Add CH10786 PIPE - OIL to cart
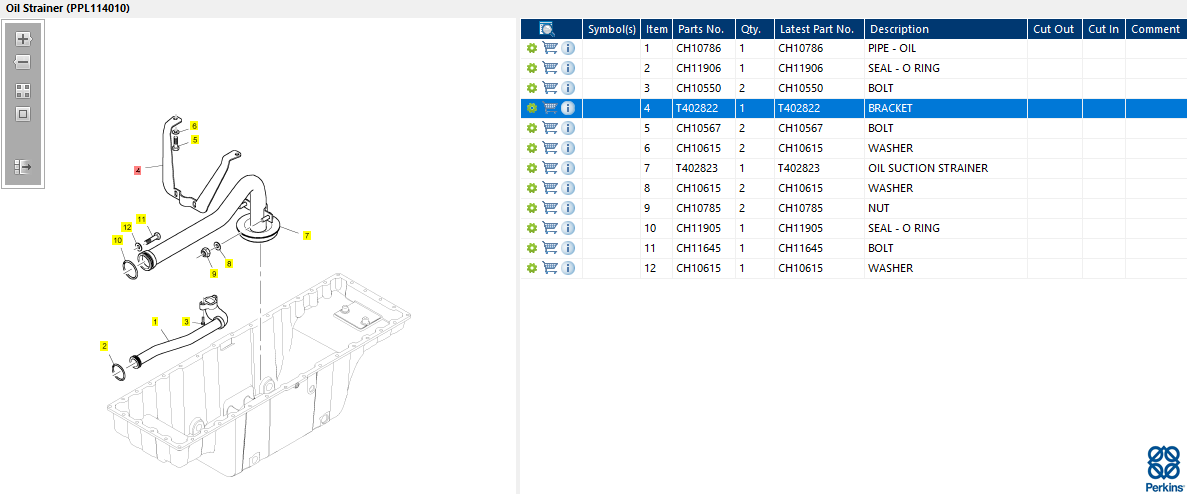This screenshot has width=1187, height=494. (550, 48)
